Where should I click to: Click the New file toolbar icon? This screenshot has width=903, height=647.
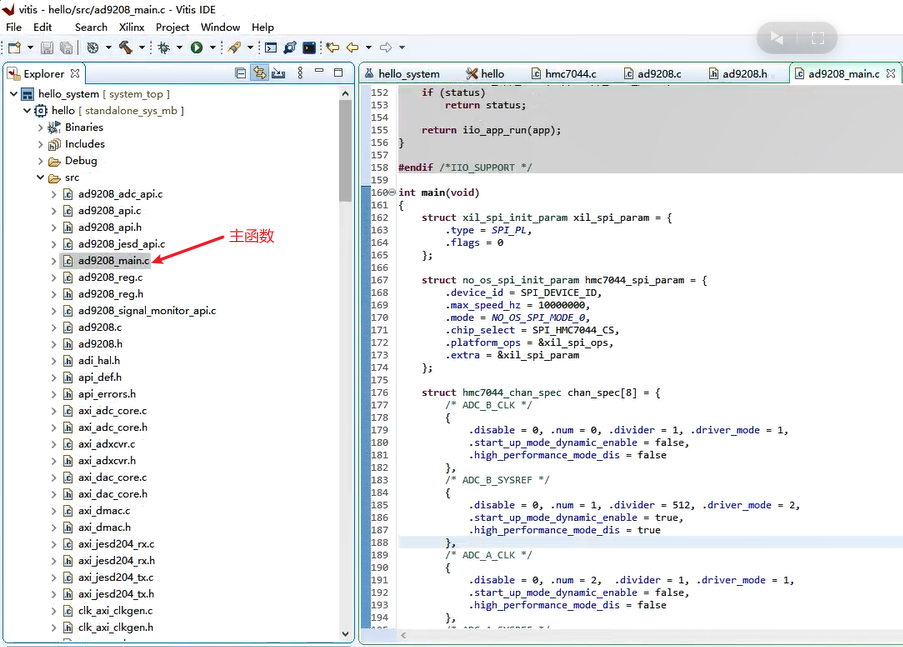coord(14,47)
